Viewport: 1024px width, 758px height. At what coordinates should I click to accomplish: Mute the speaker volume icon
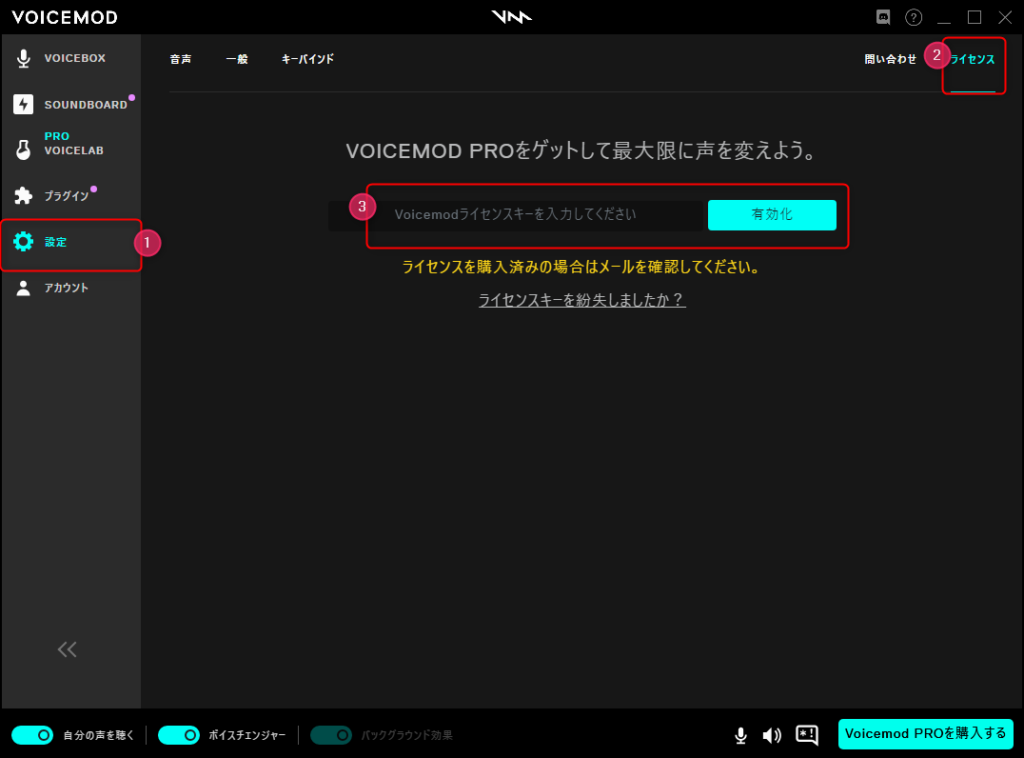772,735
